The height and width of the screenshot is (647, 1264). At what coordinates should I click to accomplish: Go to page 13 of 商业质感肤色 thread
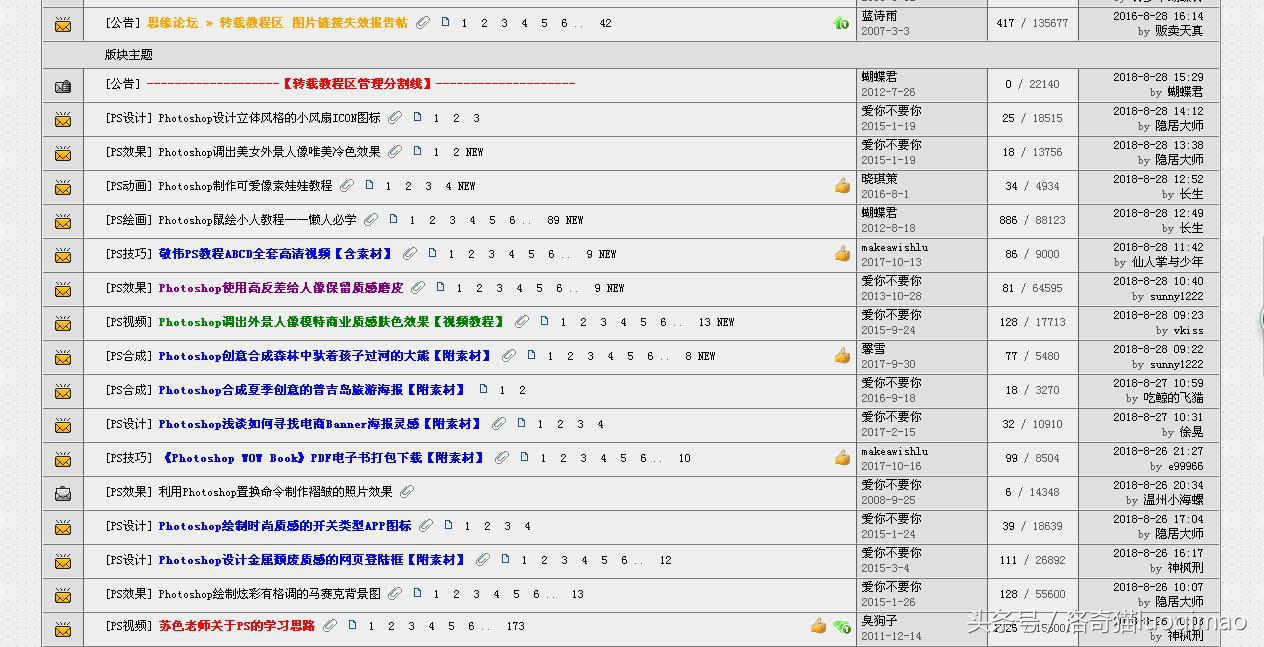(x=705, y=322)
